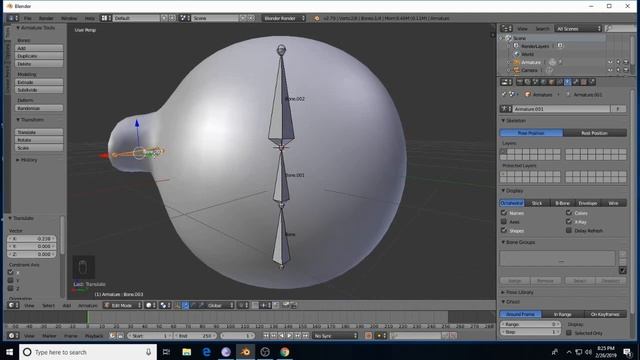Click the Rest Position button
This screenshot has width=640, height=360.
pyautogui.click(x=595, y=133)
